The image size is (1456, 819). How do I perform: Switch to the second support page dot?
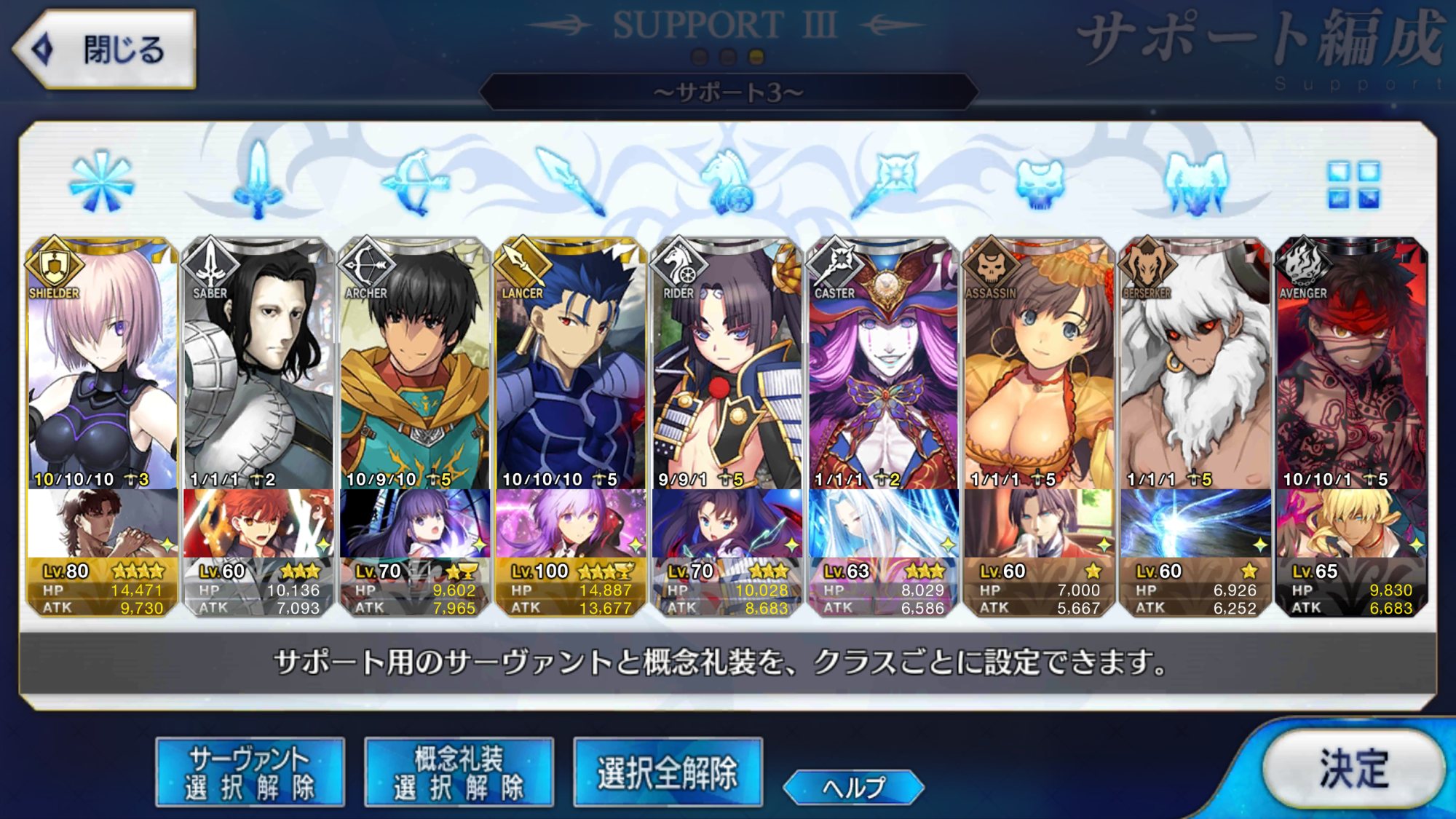(x=728, y=57)
